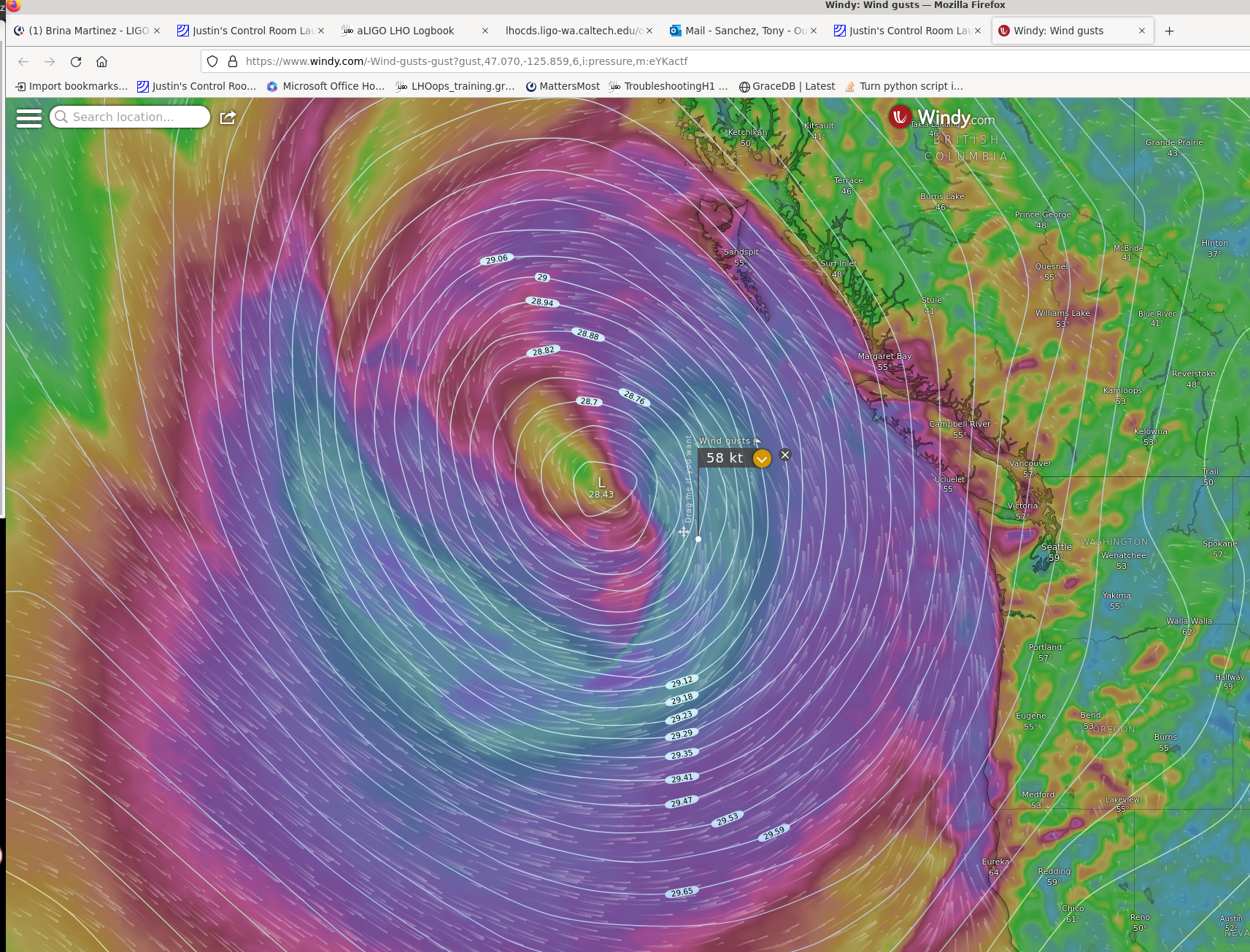Viewport: 1250px width, 952px height.
Task: Open GraceDB | Latest bookmark
Action: click(x=787, y=86)
